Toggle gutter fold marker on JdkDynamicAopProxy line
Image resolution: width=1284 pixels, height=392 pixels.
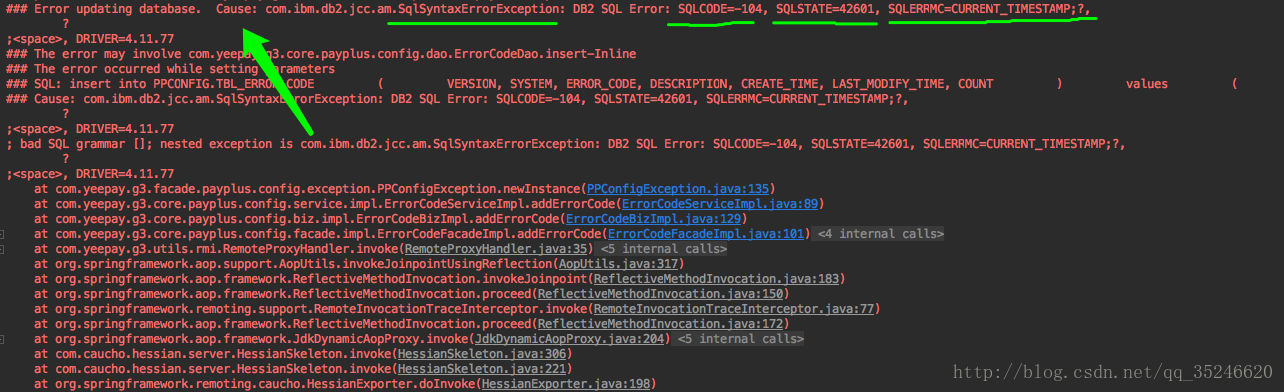coord(3,339)
